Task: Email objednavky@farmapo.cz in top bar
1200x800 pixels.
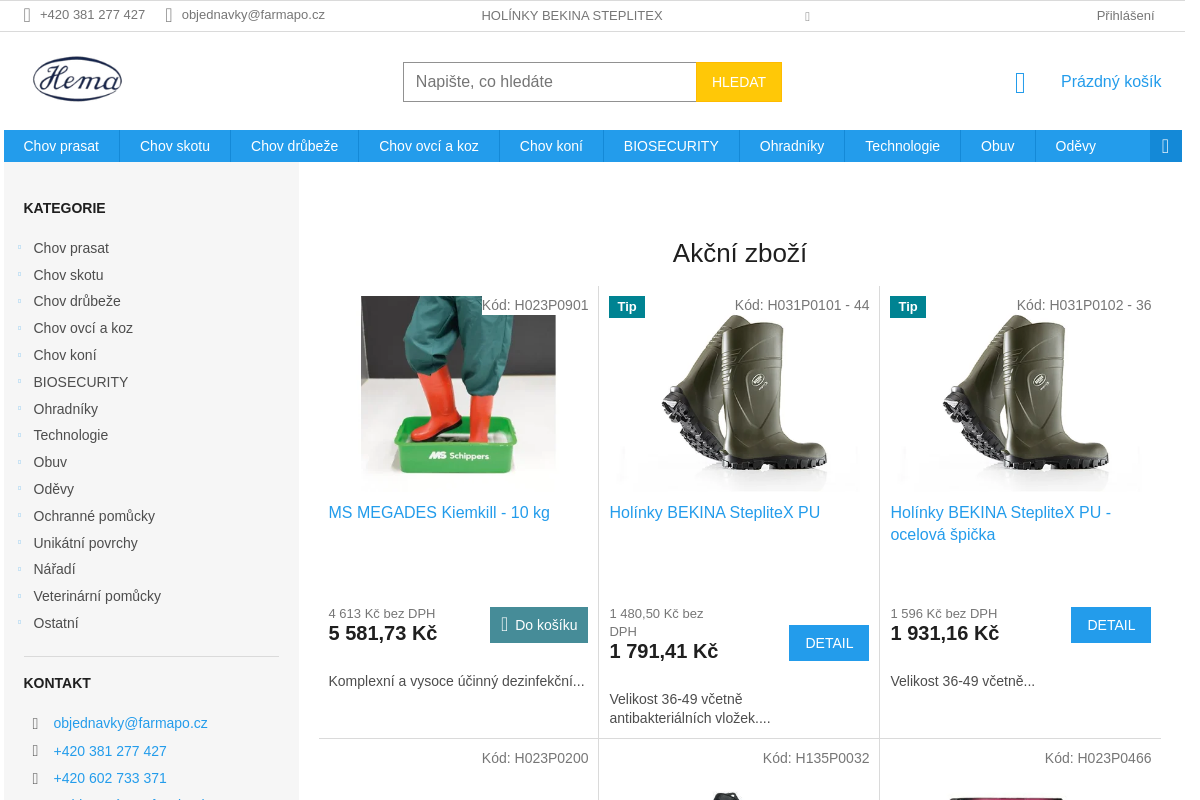Action: pyautogui.click(x=253, y=15)
